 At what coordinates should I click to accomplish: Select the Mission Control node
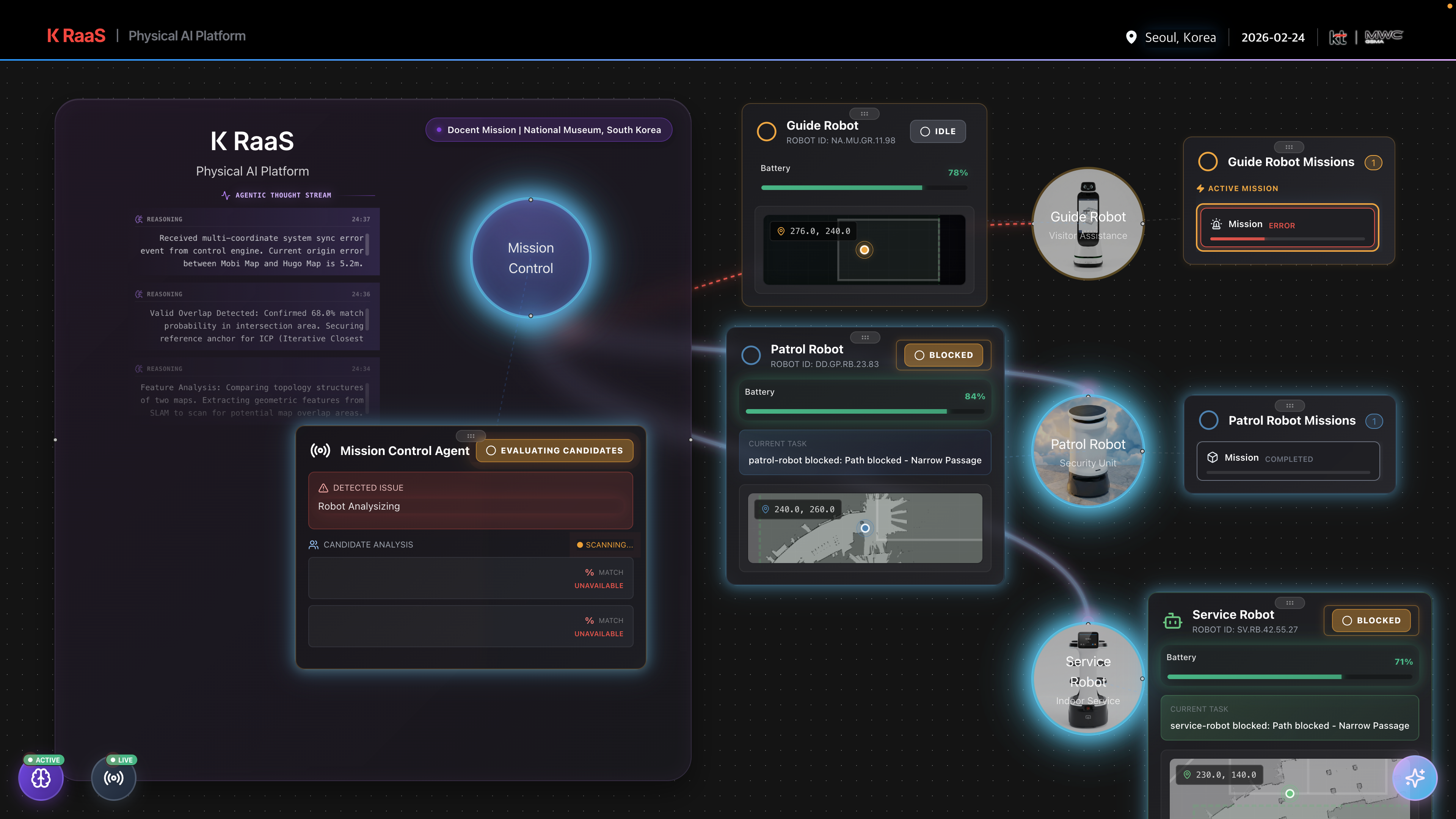(531, 258)
